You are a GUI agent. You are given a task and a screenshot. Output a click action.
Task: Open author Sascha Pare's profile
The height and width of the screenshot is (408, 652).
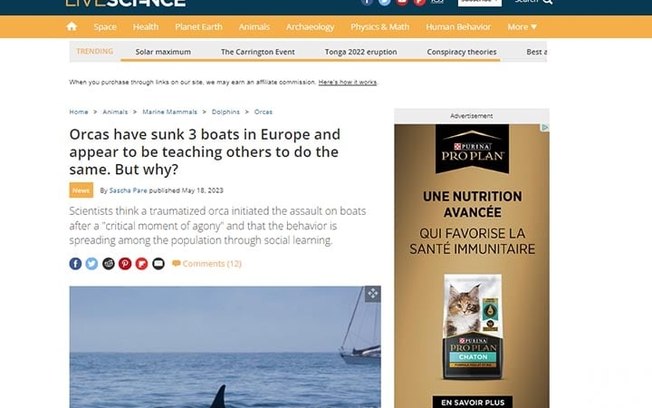click(x=128, y=190)
